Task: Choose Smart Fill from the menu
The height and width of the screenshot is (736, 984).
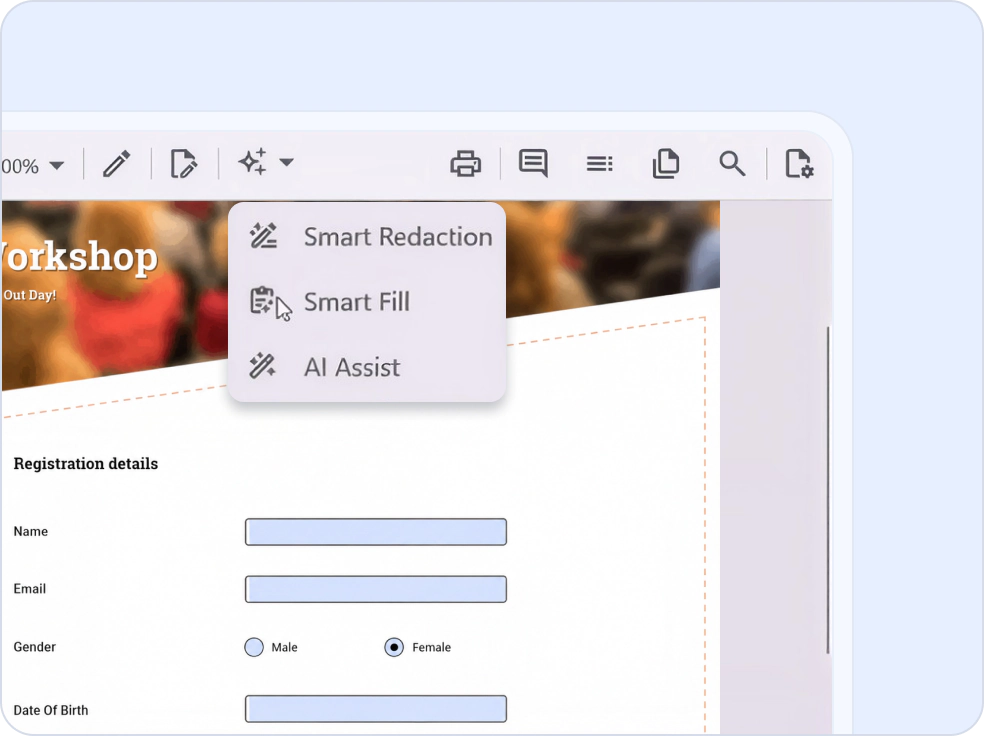Action: [367, 302]
